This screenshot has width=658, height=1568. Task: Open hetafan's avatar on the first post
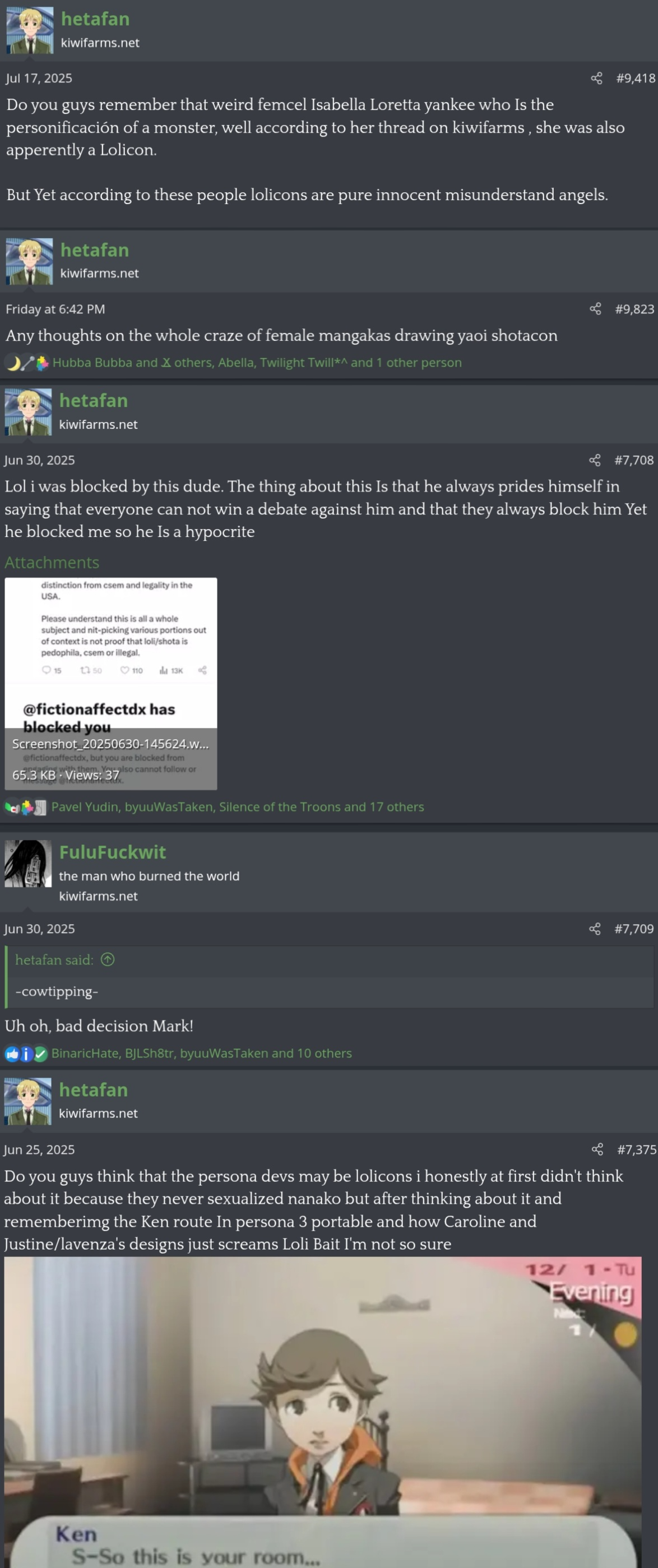click(30, 30)
